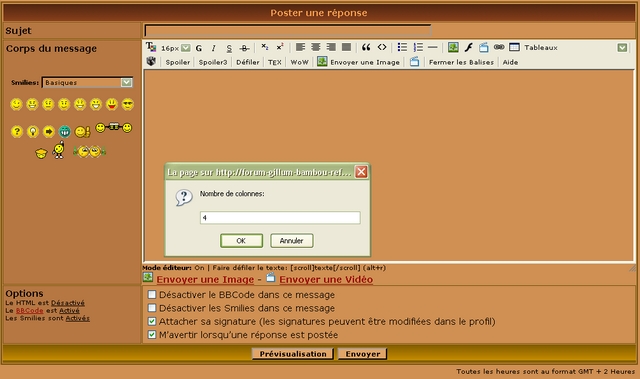Center align the text

tap(316, 47)
